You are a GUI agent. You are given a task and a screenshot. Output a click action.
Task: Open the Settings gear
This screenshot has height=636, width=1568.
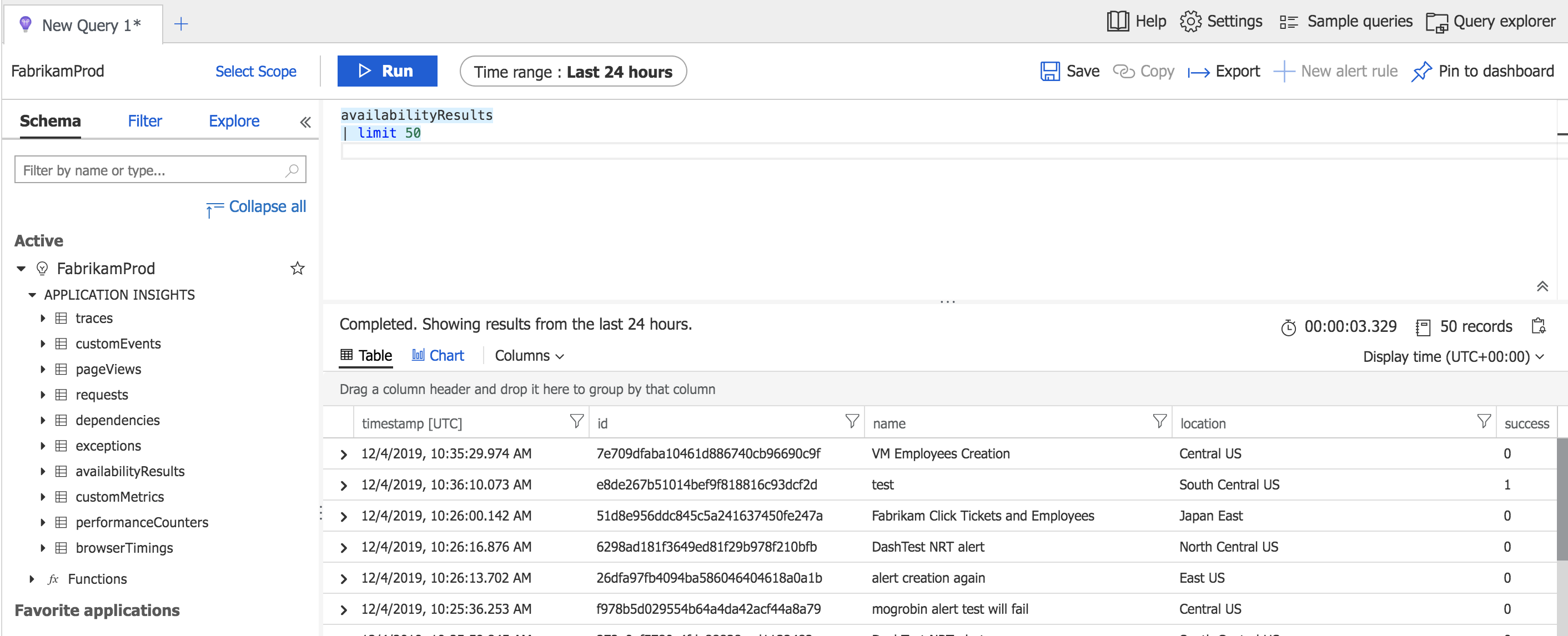coord(1190,21)
